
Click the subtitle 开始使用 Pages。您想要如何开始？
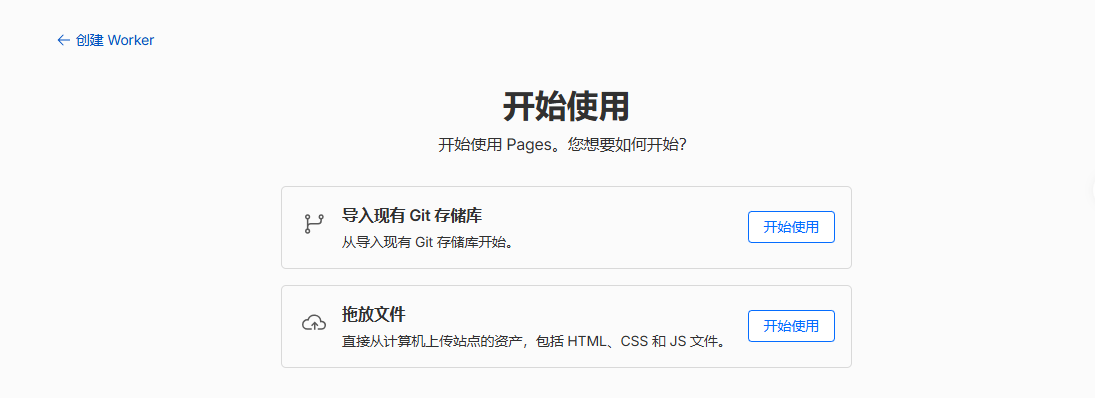pyautogui.click(x=563, y=145)
